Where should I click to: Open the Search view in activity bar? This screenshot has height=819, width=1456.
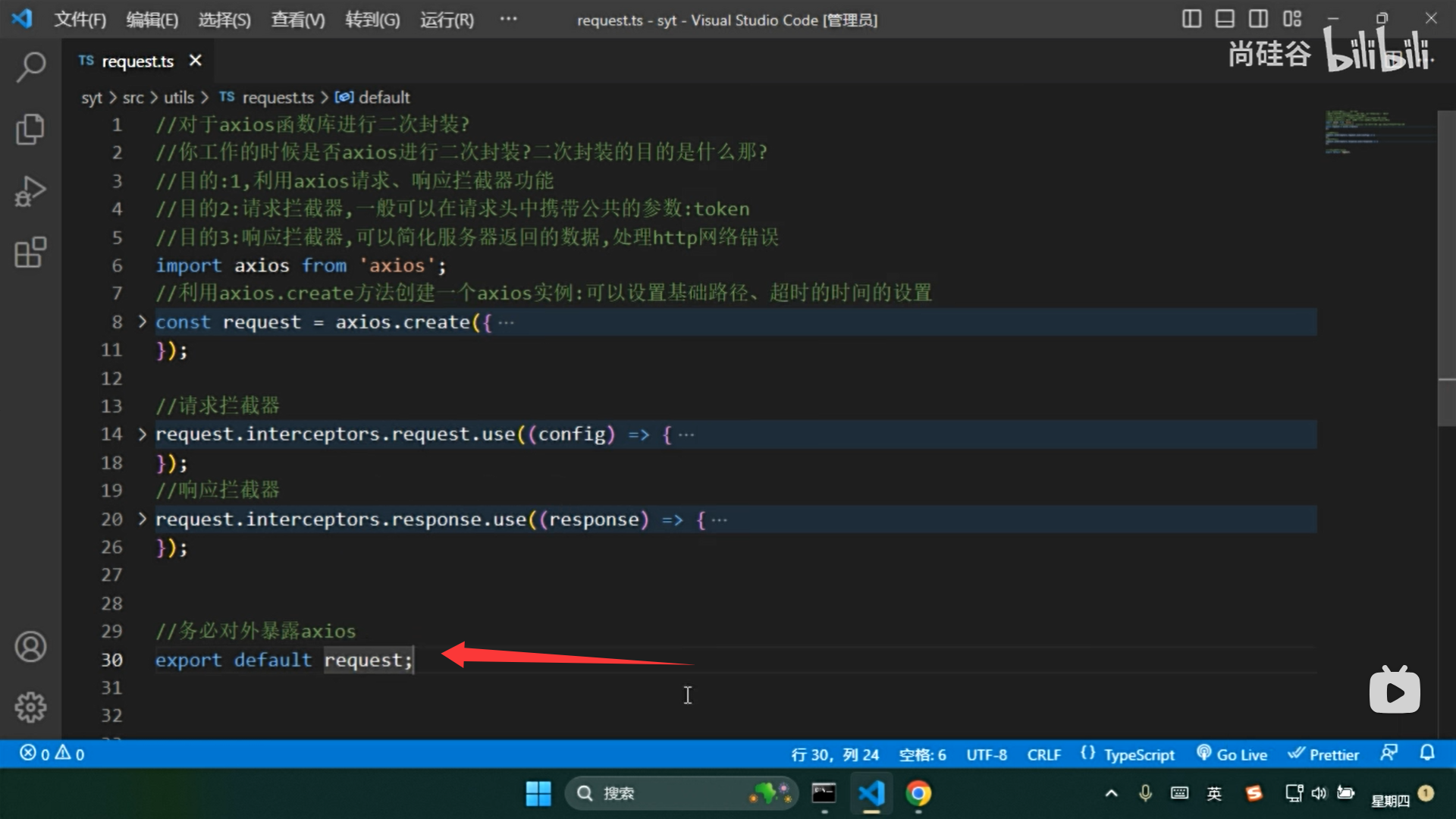coord(30,67)
